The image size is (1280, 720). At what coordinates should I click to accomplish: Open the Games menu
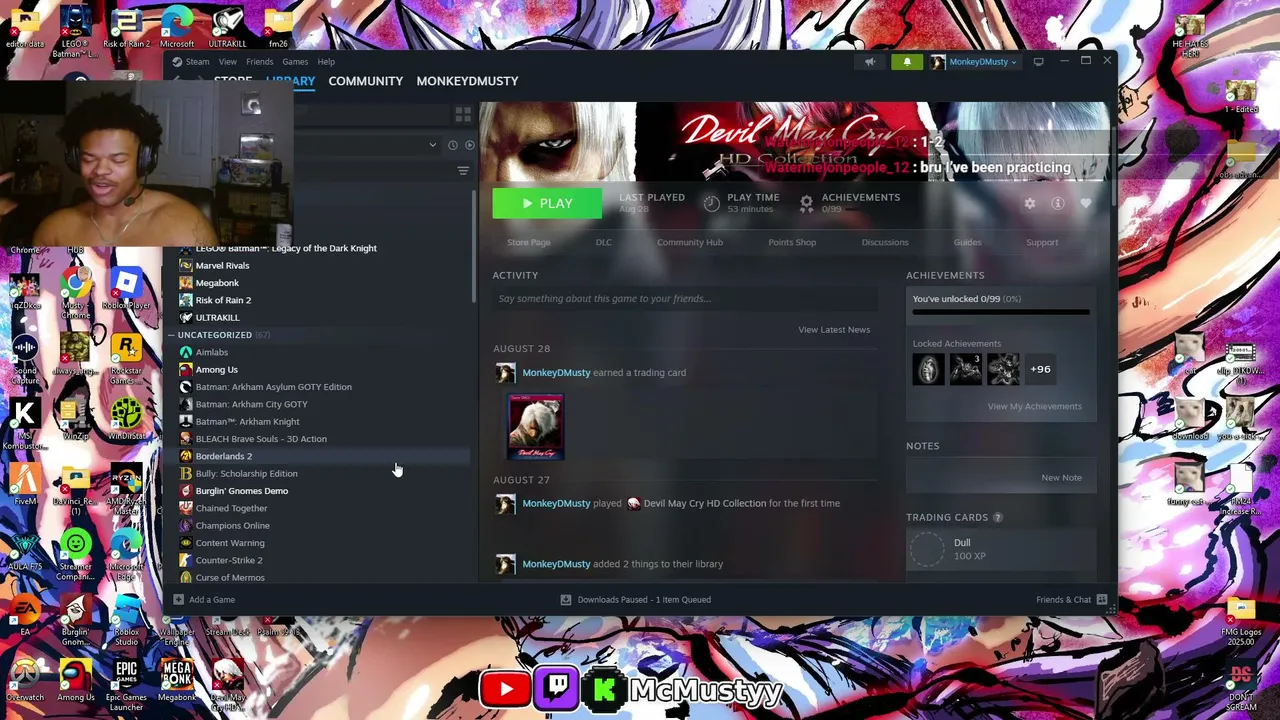(294, 62)
